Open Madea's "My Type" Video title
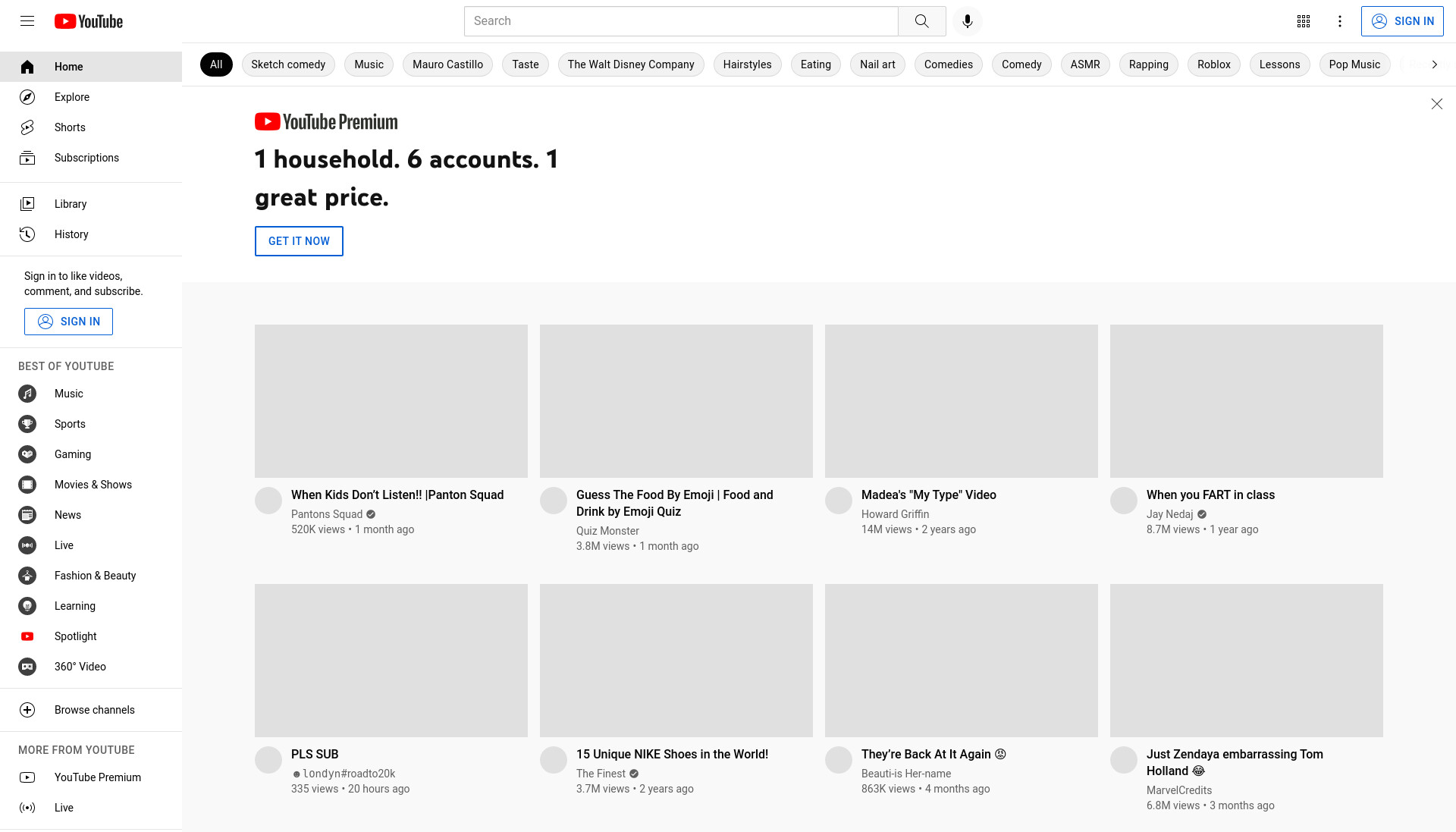This screenshot has height=832, width=1456. 929,494
